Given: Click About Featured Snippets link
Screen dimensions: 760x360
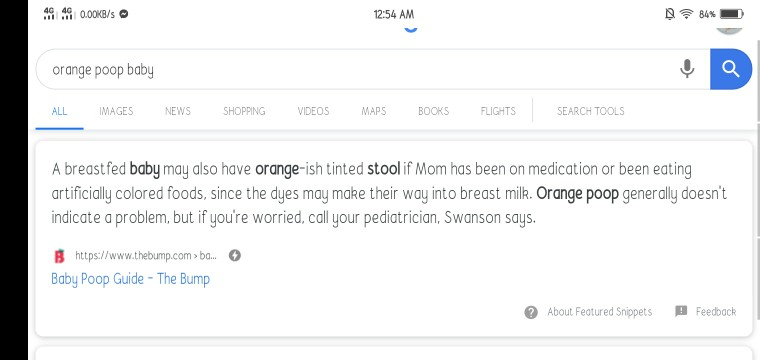Looking at the screenshot, I should click(600, 312).
